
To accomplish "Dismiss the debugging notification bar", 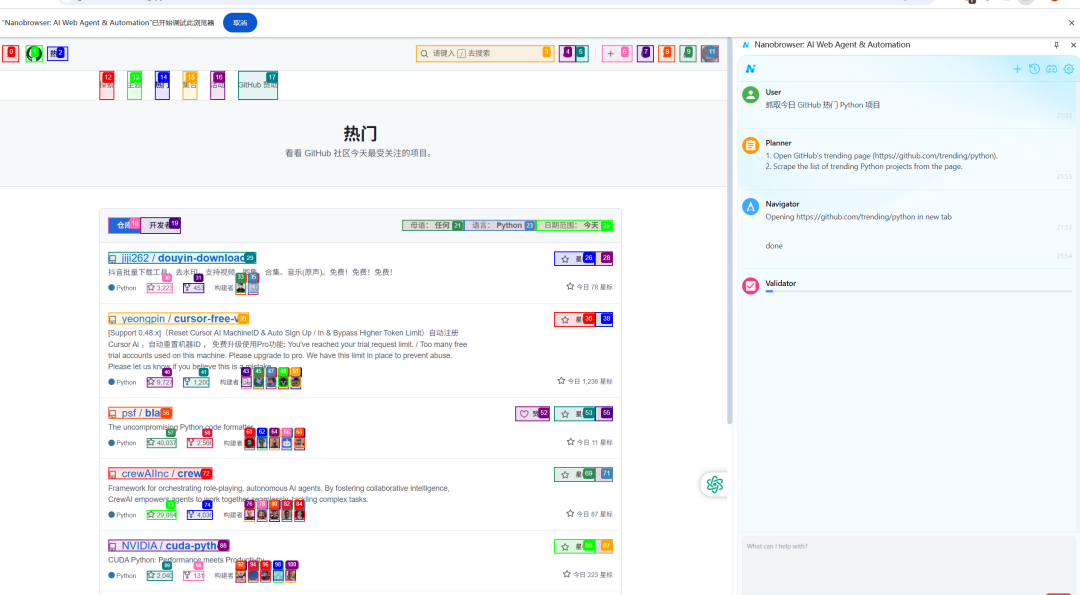I will [x=1071, y=23].
